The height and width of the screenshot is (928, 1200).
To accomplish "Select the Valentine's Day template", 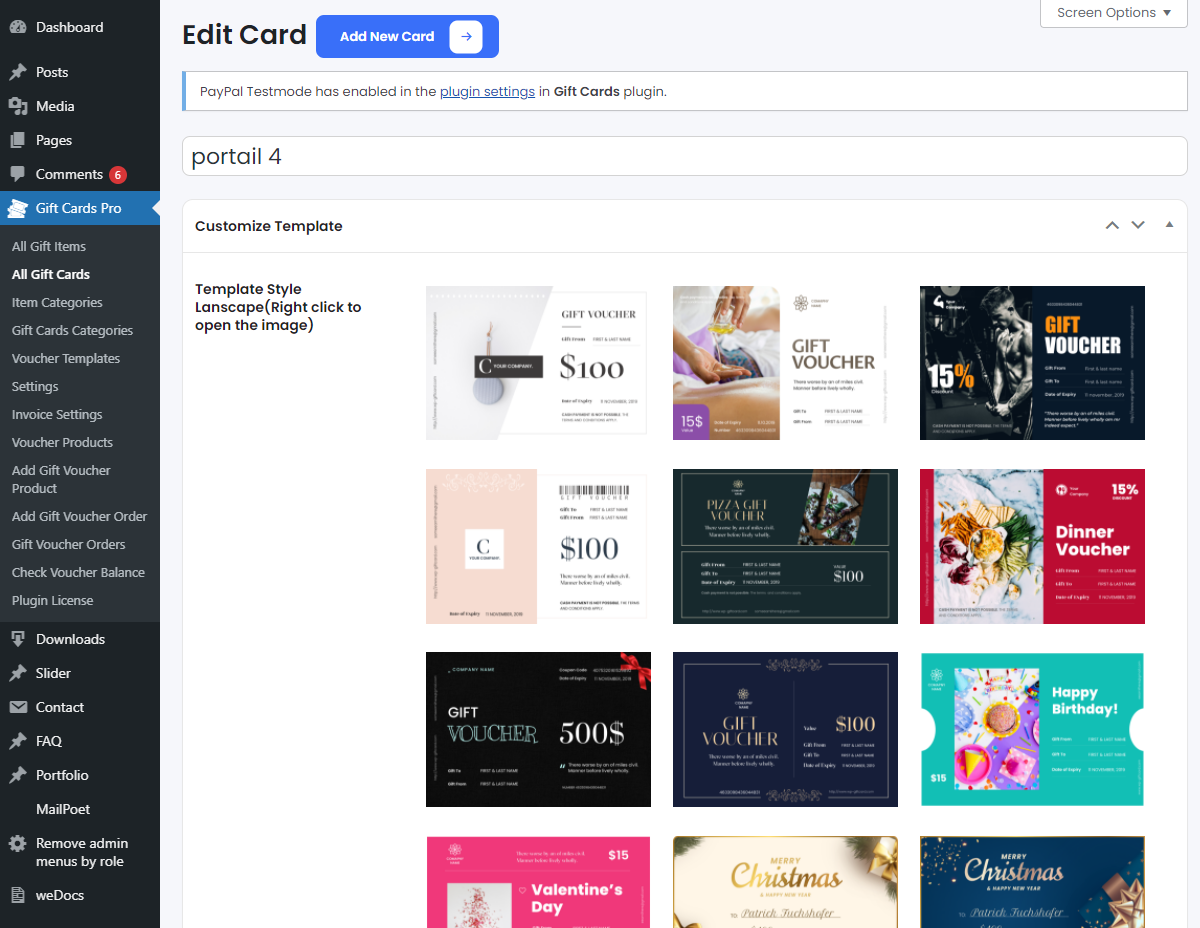I will pyautogui.click(x=538, y=882).
